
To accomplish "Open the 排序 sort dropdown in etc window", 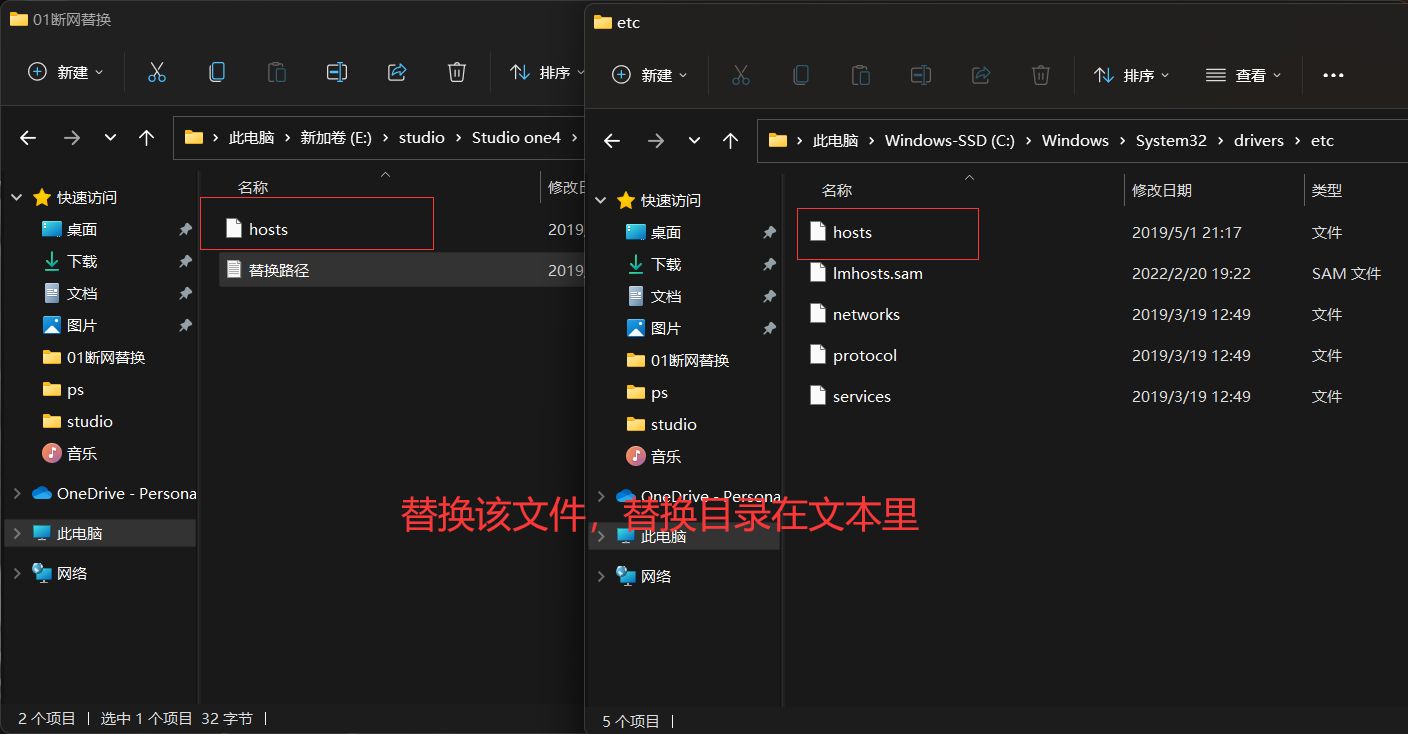I will tap(1132, 75).
